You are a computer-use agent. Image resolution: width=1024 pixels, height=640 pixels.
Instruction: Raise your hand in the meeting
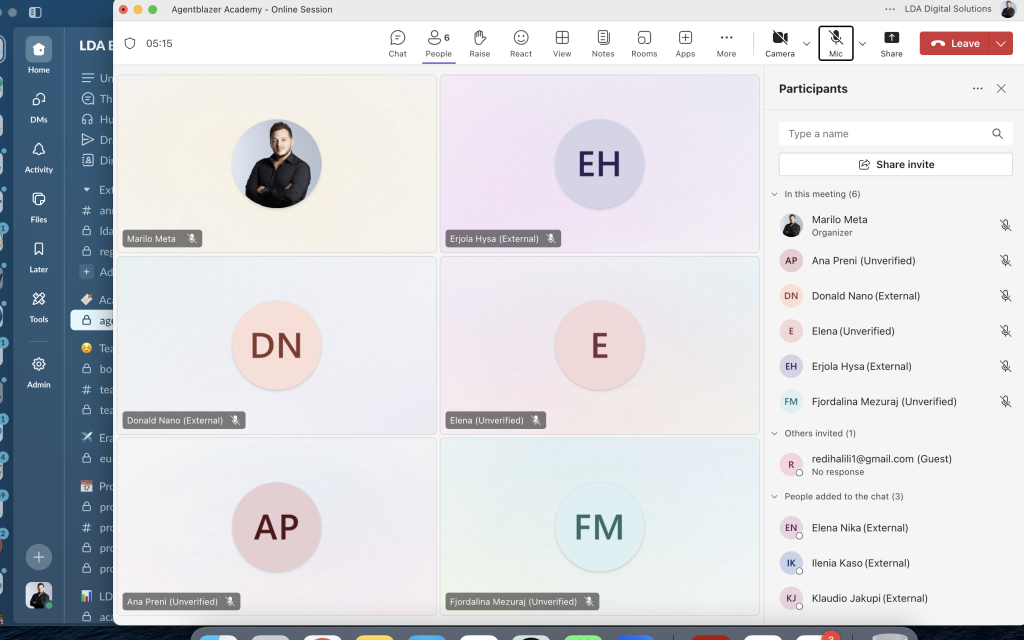479,43
